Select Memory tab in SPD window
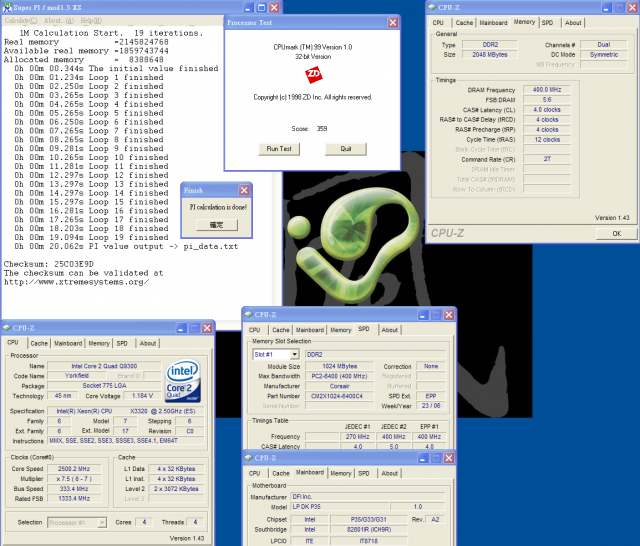 (x=341, y=330)
